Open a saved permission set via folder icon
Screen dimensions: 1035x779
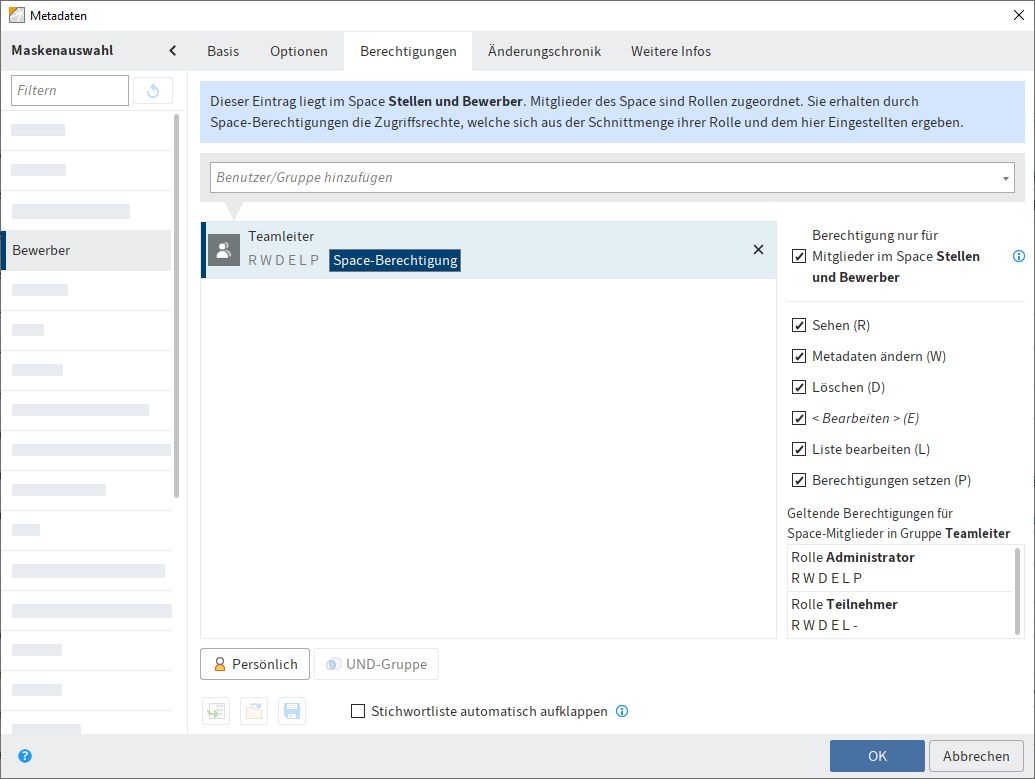click(x=253, y=711)
